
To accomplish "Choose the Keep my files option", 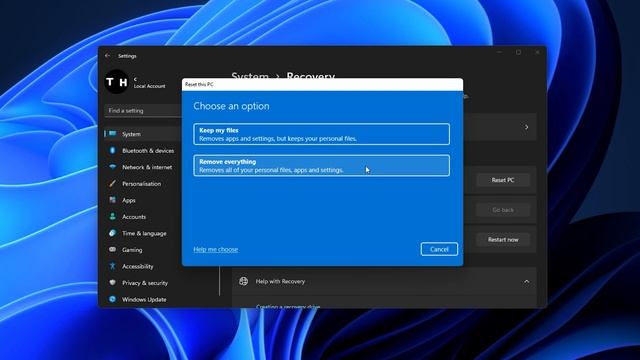I will point(322,134).
